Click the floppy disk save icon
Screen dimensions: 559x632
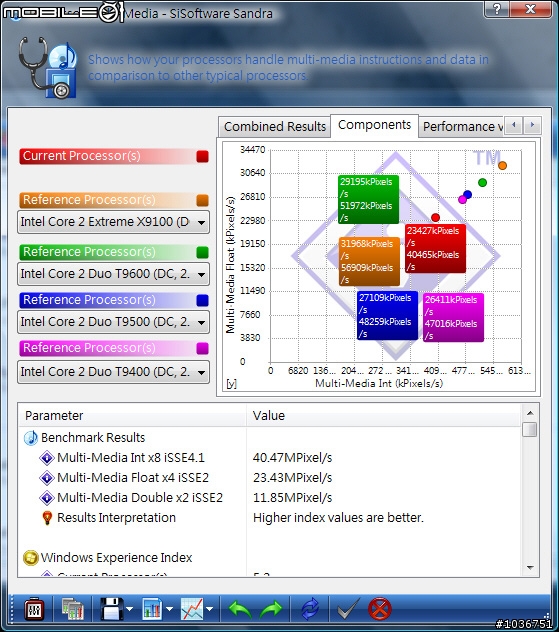[112, 609]
